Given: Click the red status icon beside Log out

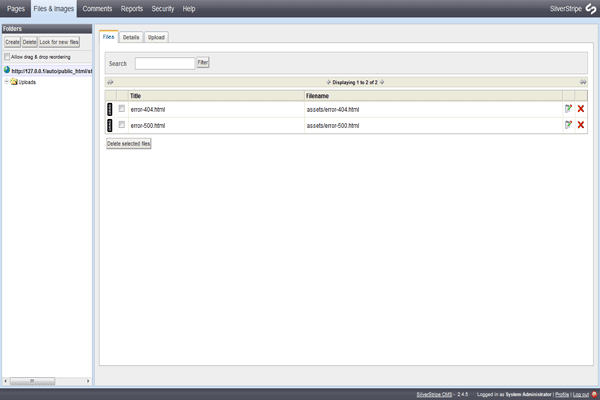Looking at the screenshot, I should click(x=594, y=394).
